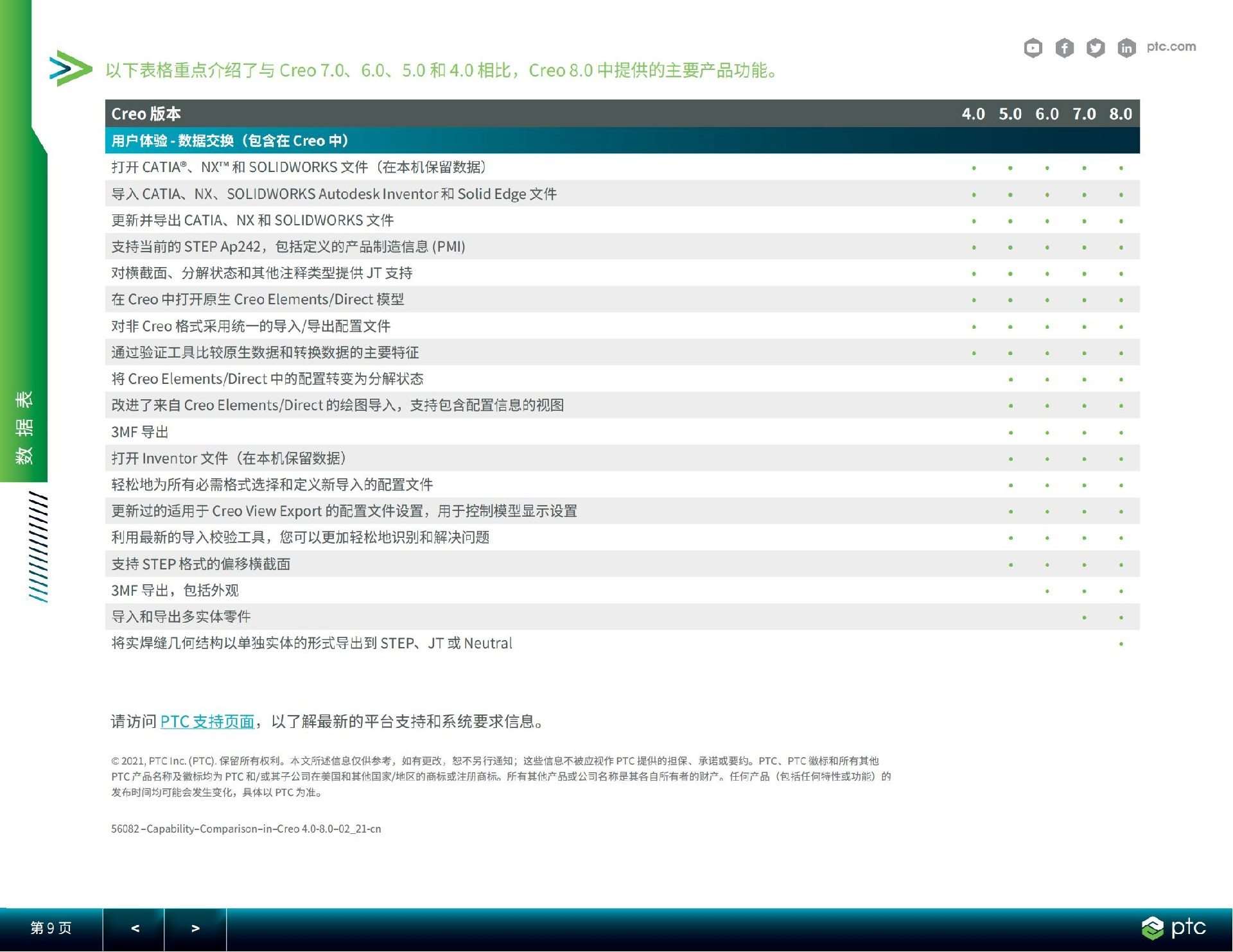Click the 8.0 column header

[x=1121, y=114]
